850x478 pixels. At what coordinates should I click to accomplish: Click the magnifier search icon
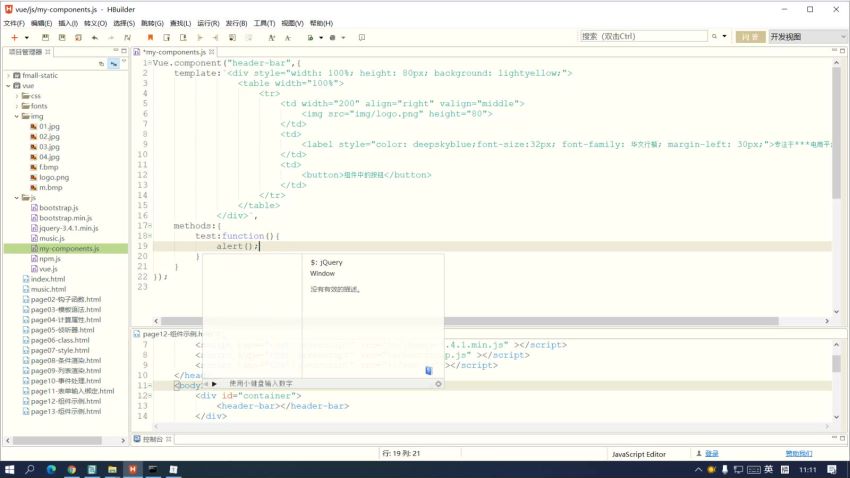point(714,36)
